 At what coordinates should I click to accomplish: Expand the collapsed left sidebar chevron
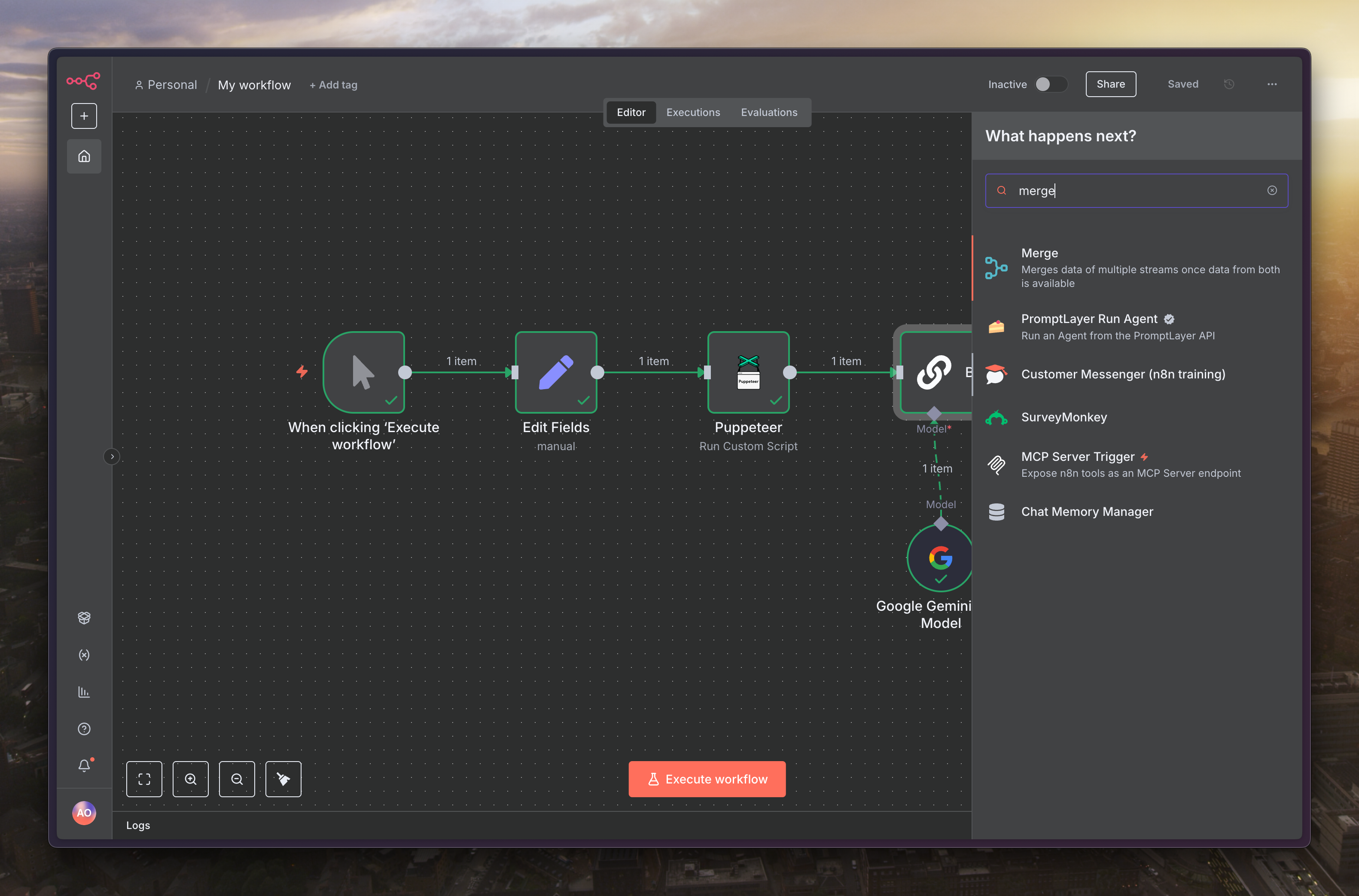[112, 457]
